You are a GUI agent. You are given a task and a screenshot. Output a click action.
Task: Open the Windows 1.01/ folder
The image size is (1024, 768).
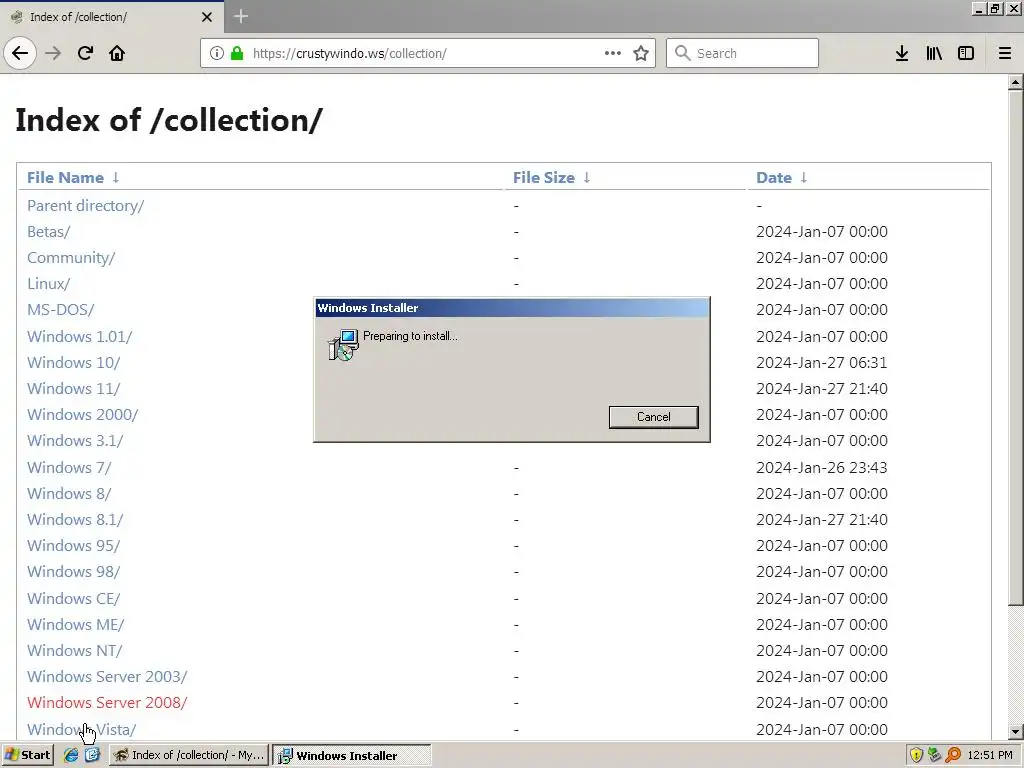[80, 337]
